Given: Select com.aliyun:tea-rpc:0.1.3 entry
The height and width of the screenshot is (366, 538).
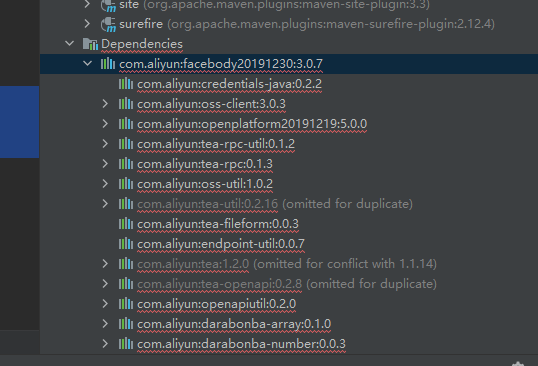Looking at the screenshot, I should point(205,164).
